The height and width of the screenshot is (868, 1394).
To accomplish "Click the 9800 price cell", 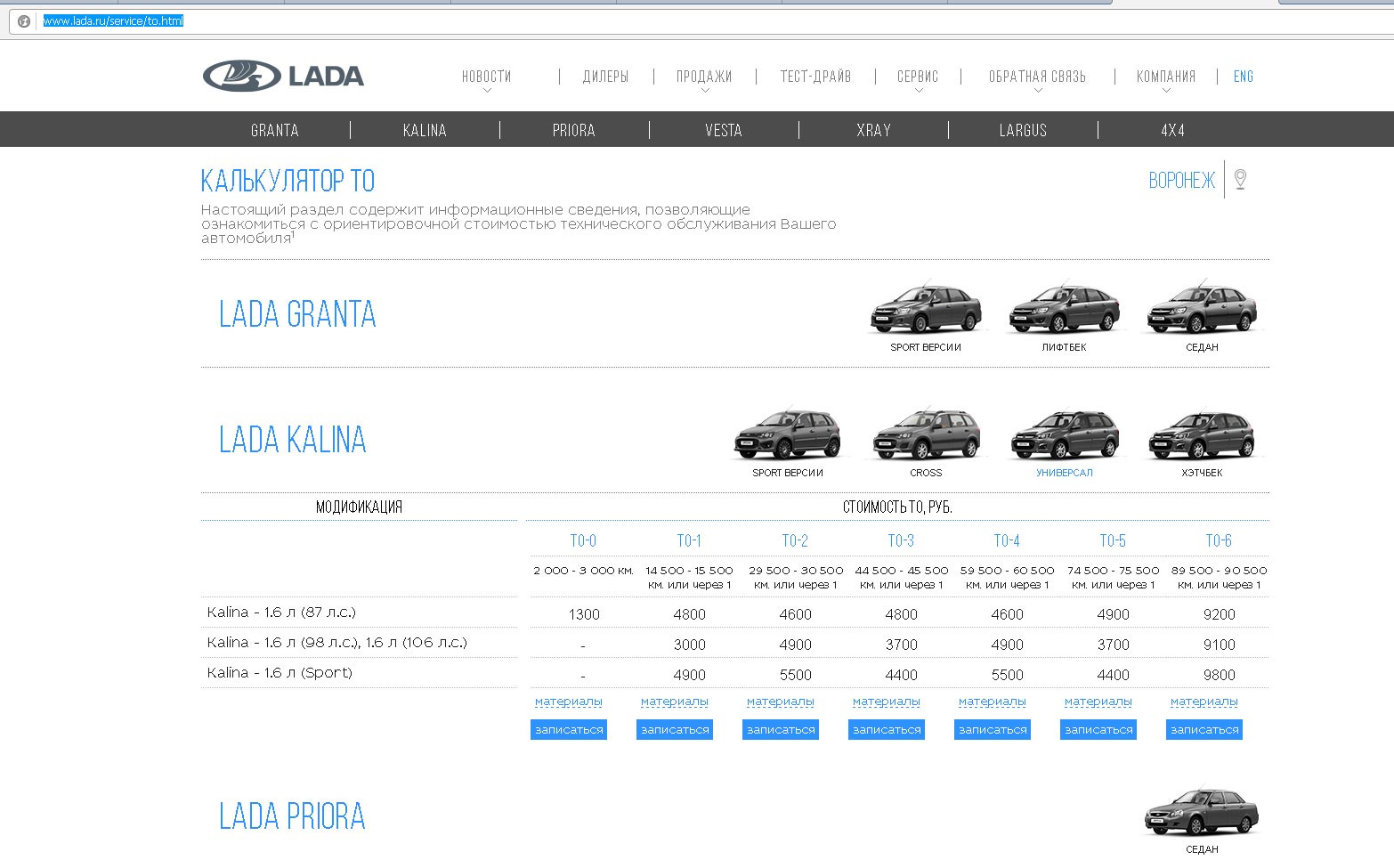I will click(1219, 675).
